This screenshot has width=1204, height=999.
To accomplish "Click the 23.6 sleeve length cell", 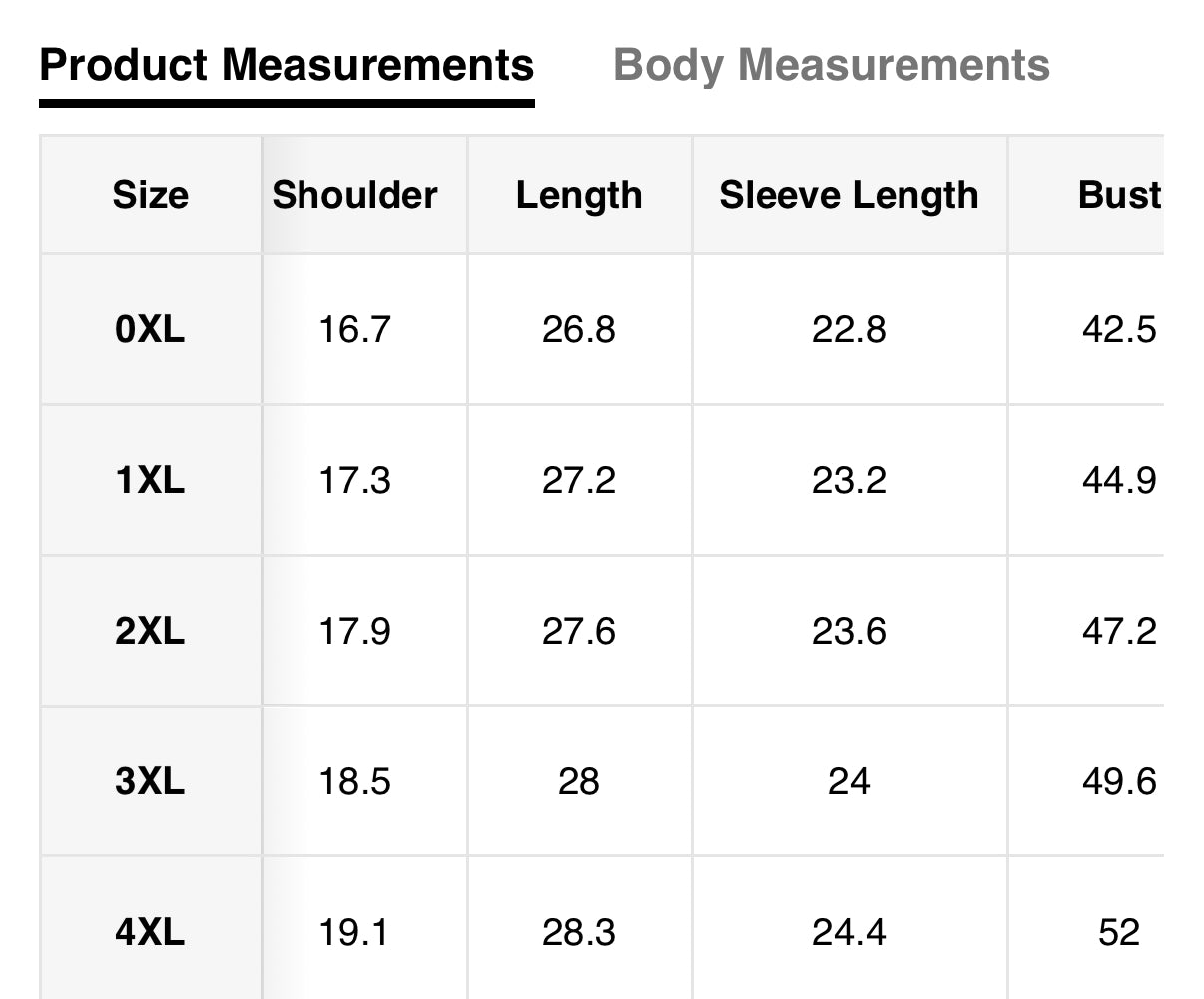I will pyautogui.click(x=849, y=631).
